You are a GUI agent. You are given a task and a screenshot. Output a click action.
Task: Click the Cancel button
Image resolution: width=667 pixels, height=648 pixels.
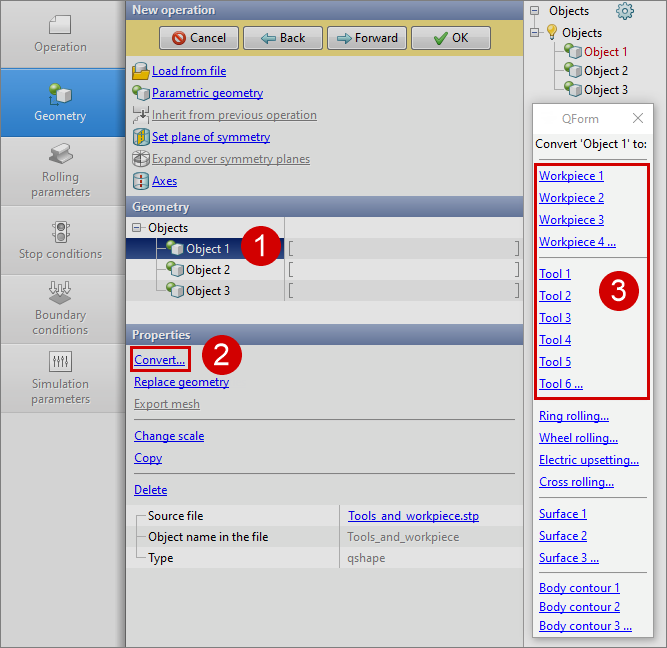[199, 38]
